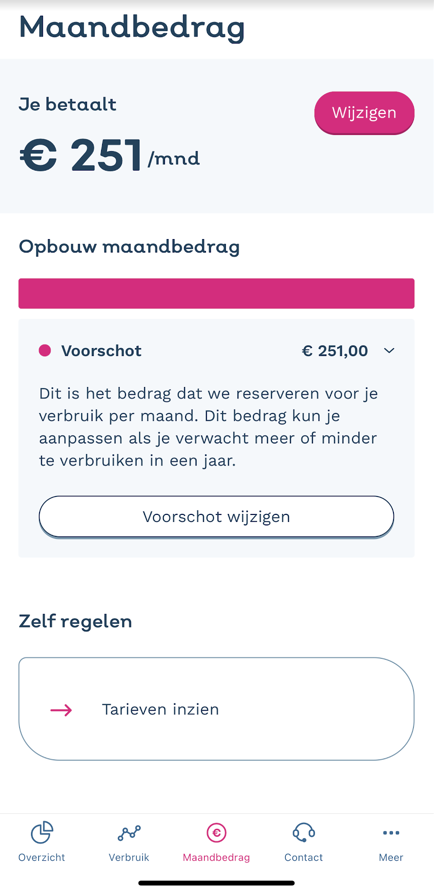Click the pink Opbouw maandbedrag bar
Viewport: 434px width, 890px height.
(216, 293)
